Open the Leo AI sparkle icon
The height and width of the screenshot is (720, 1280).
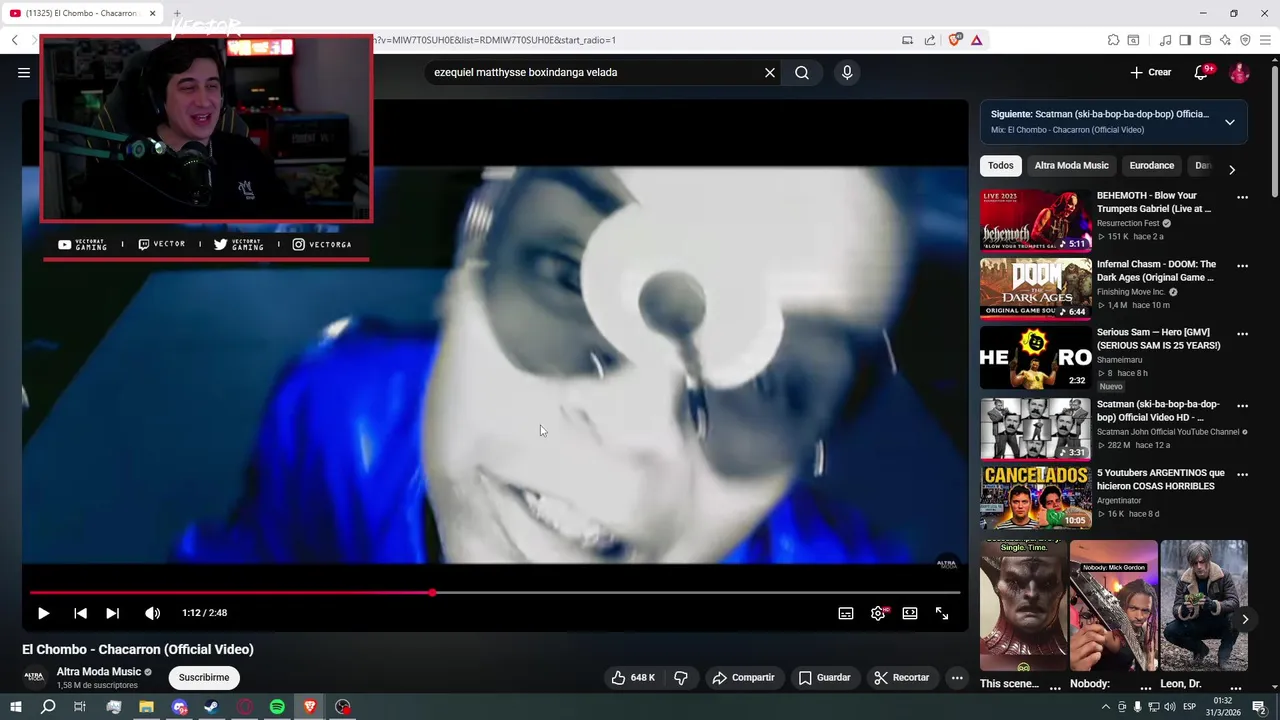(1225, 40)
